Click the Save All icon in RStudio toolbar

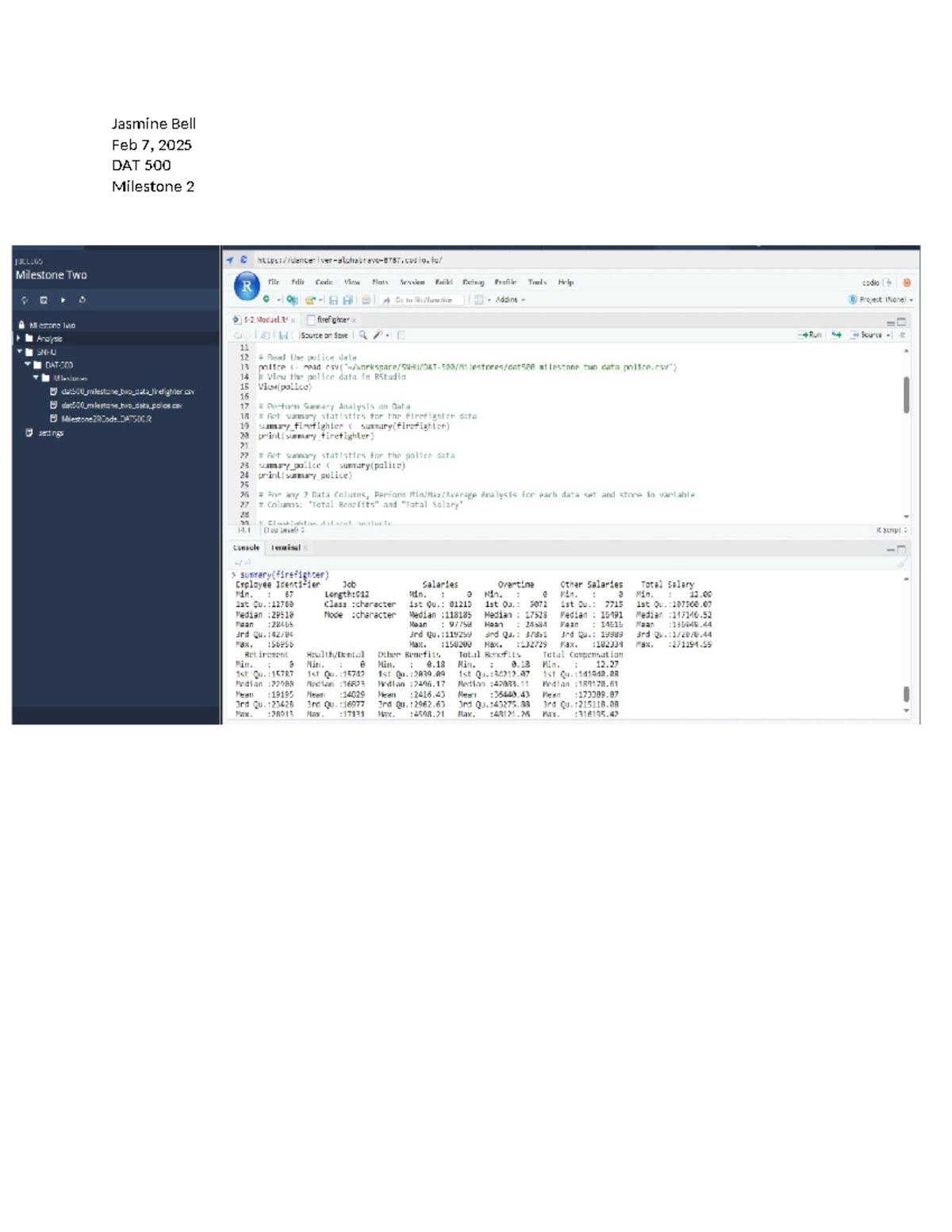pos(347,300)
